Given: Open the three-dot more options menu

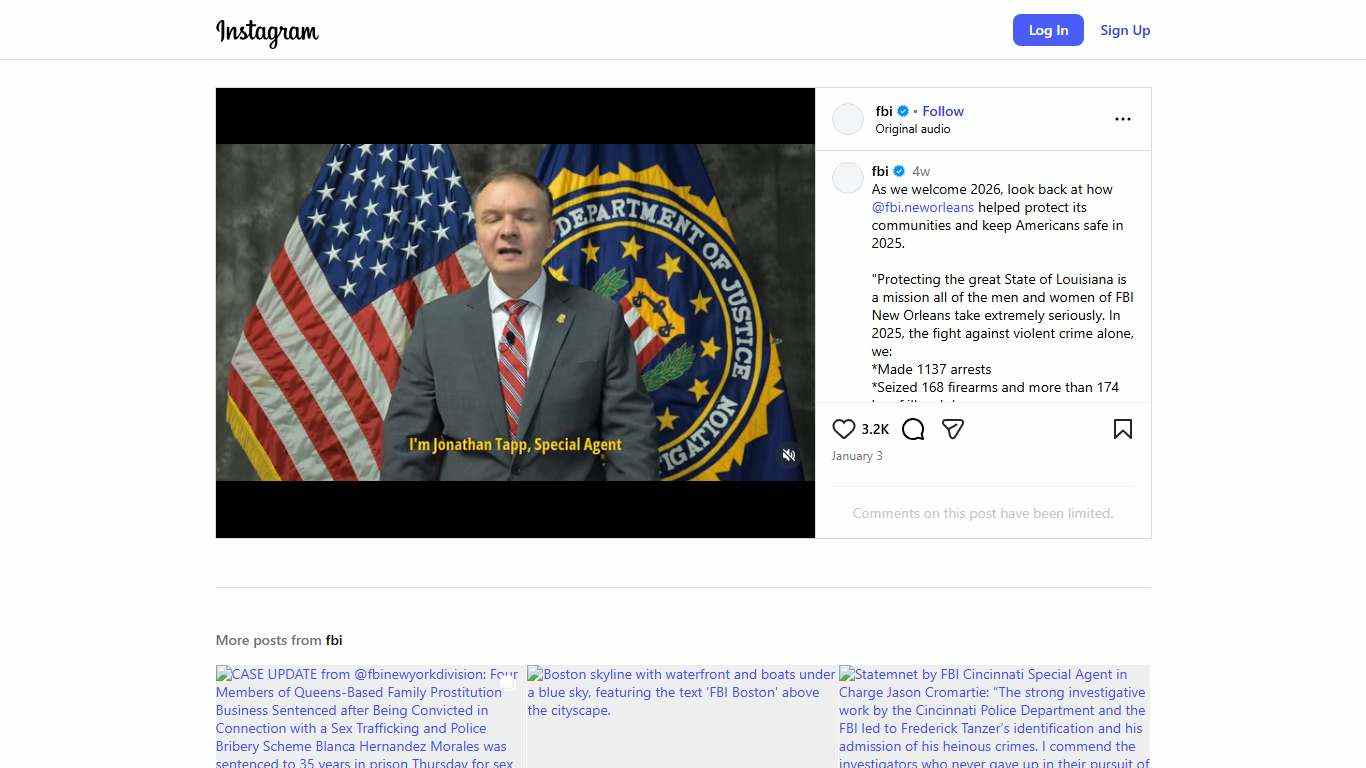Looking at the screenshot, I should [x=1122, y=119].
